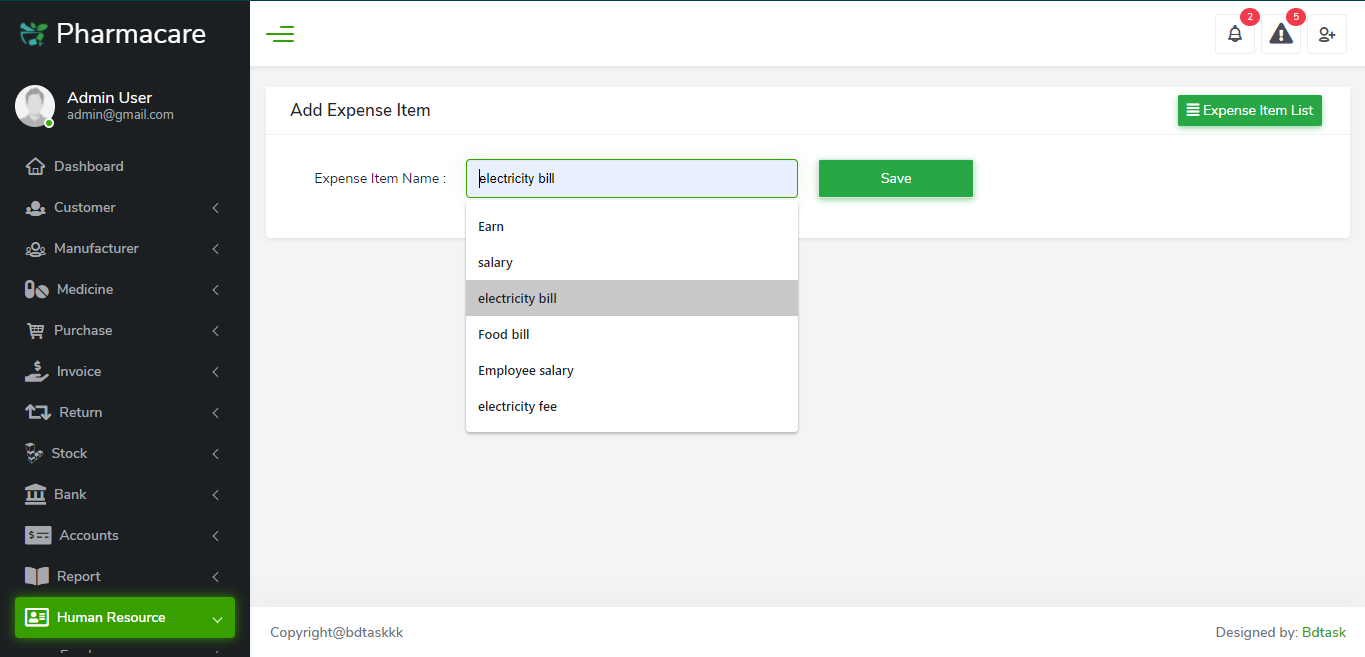Screen dimensions: 1365x657
Task: Toggle sidebar with the hamburger menu icon
Action: (280, 34)
